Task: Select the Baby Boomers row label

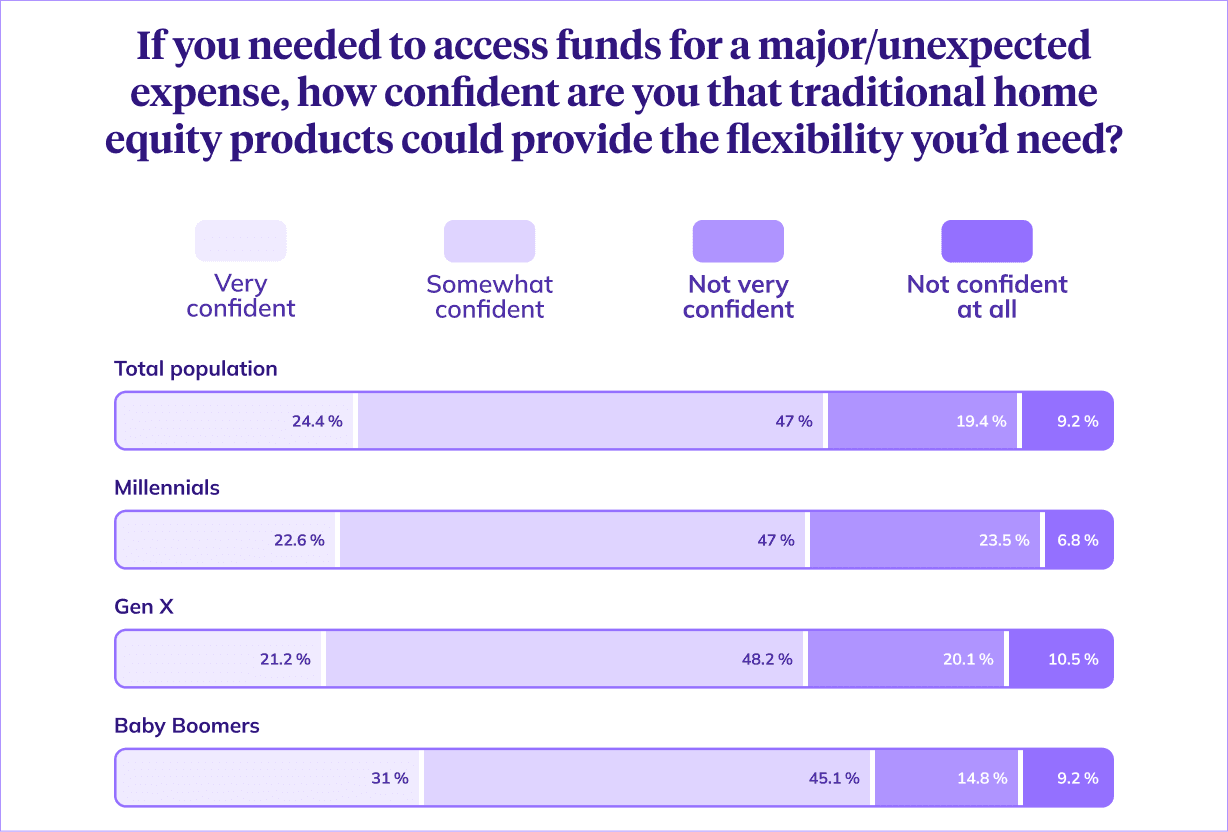Action: tap(187, 726)
